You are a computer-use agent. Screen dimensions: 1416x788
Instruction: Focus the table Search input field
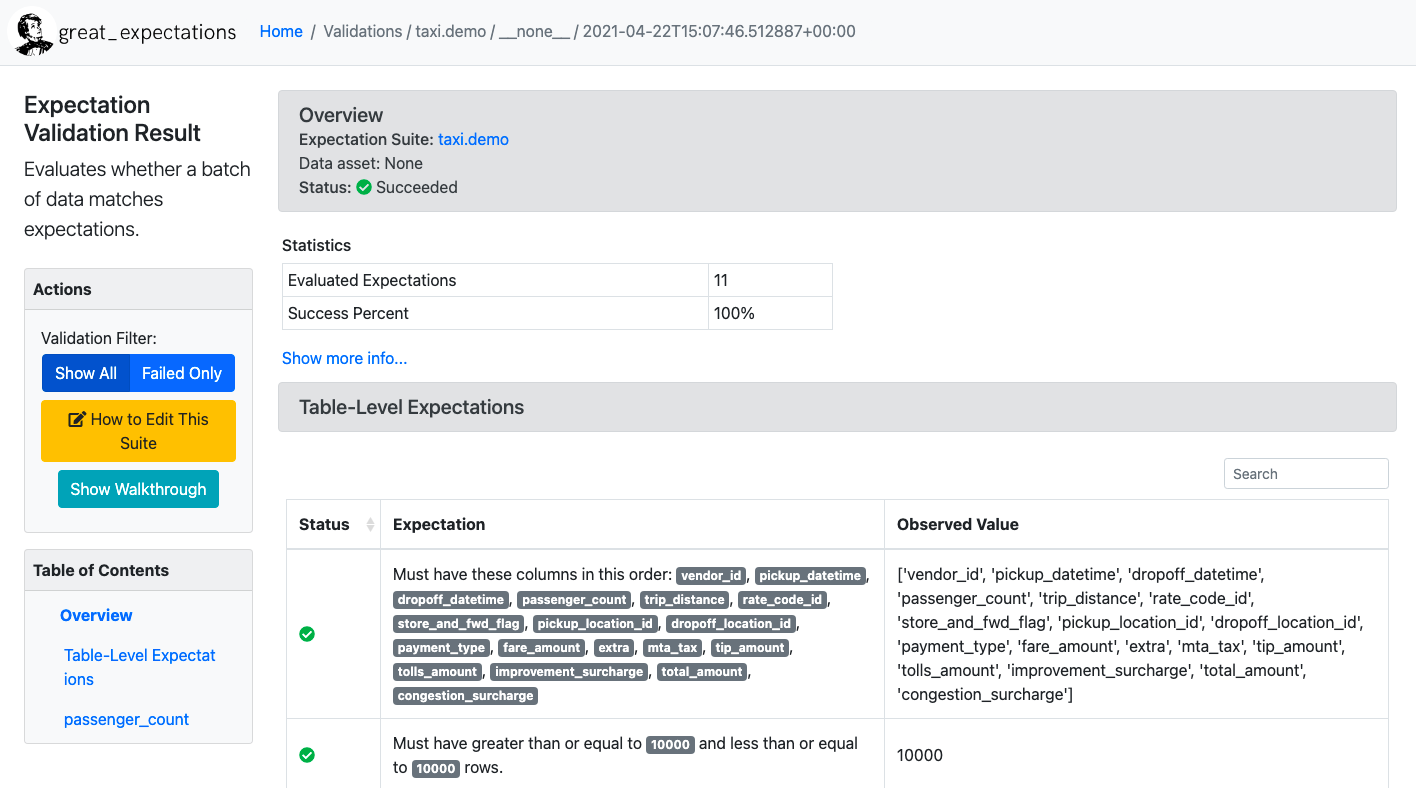[x=1305, y=474]
